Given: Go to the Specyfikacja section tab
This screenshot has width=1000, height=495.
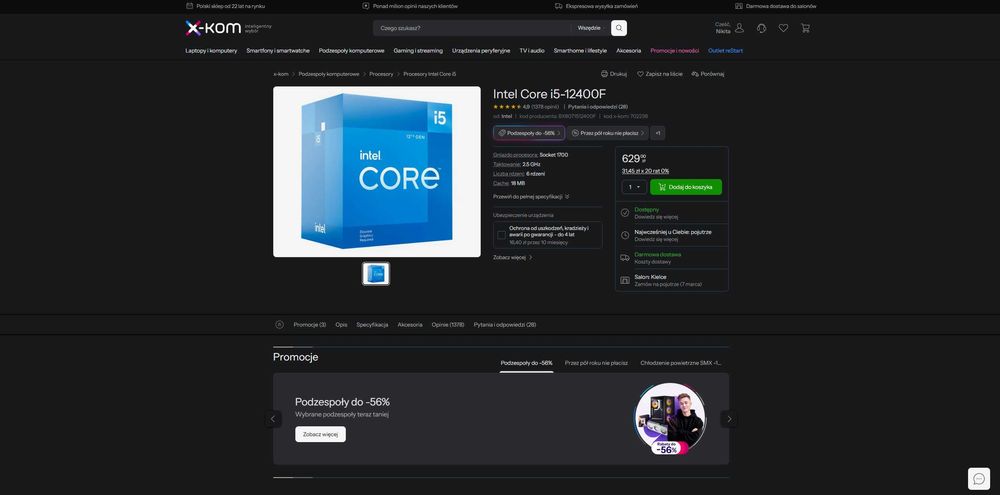Looking at the screenshot, I should (x=372, y=325).
